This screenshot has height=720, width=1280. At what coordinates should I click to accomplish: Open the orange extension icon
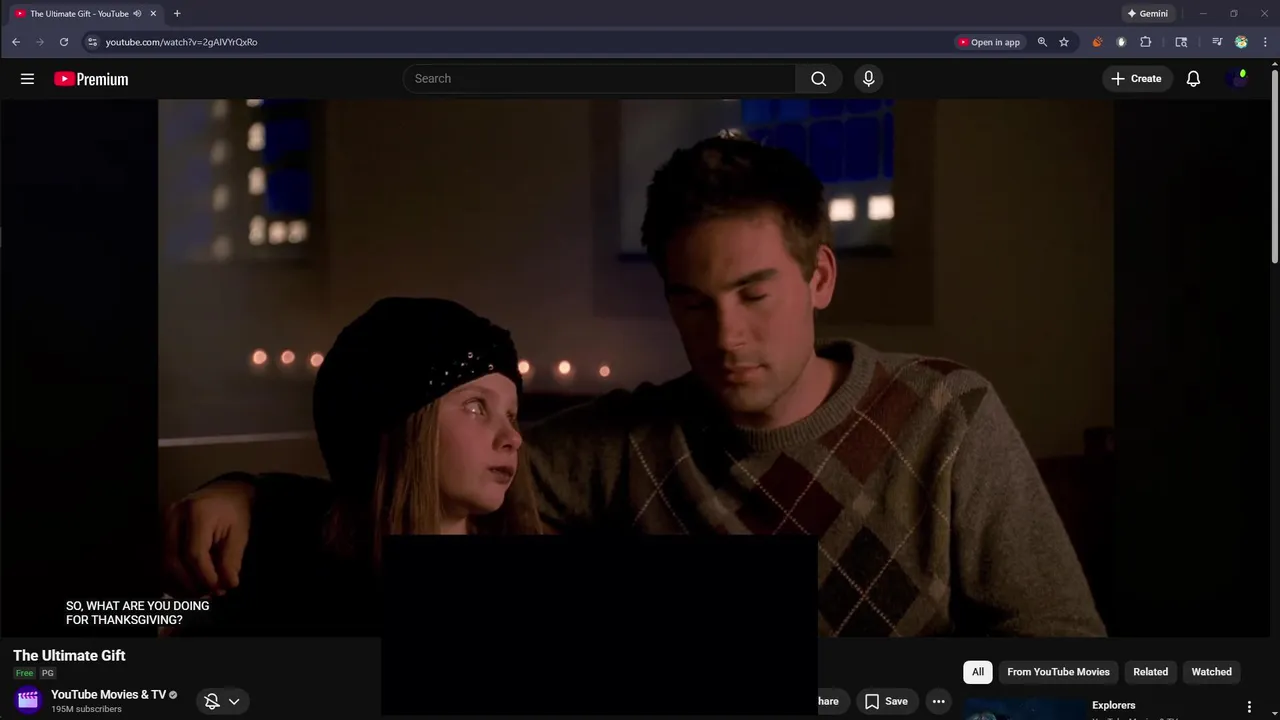(1097, 42)
